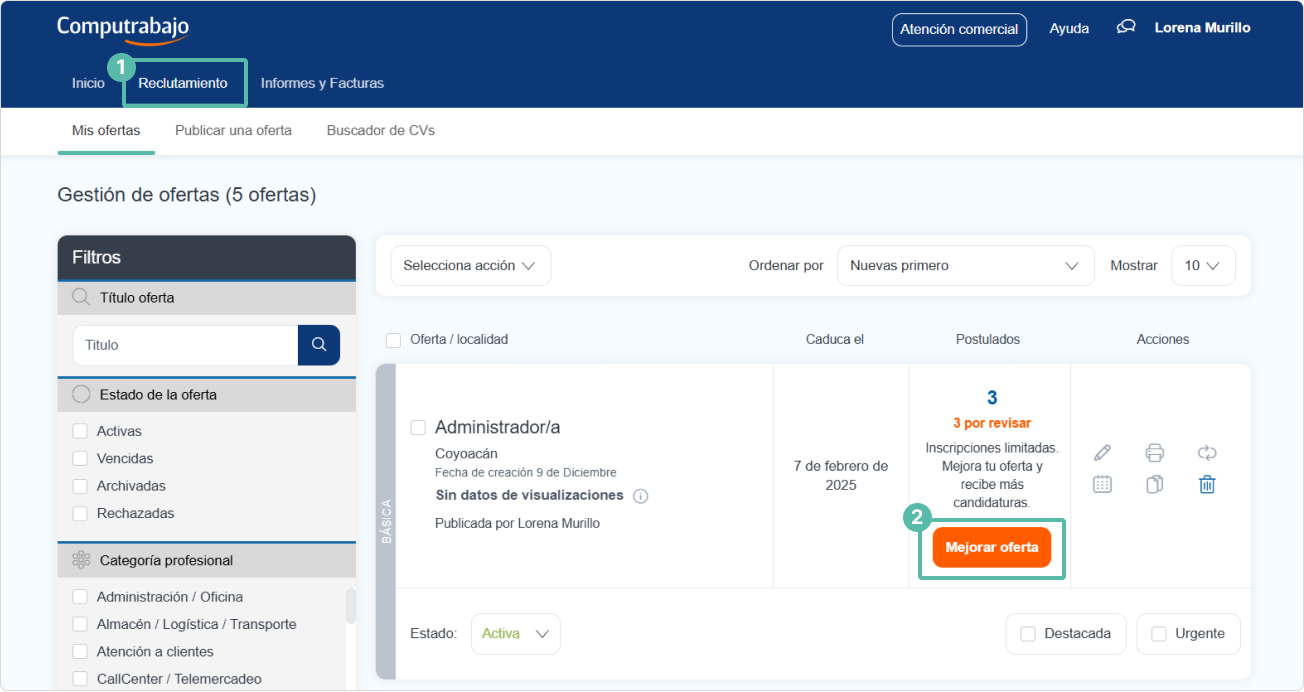Click the blue search magnifier button
The width and height of the screenshot is (1304, 692).
(319, 345)
